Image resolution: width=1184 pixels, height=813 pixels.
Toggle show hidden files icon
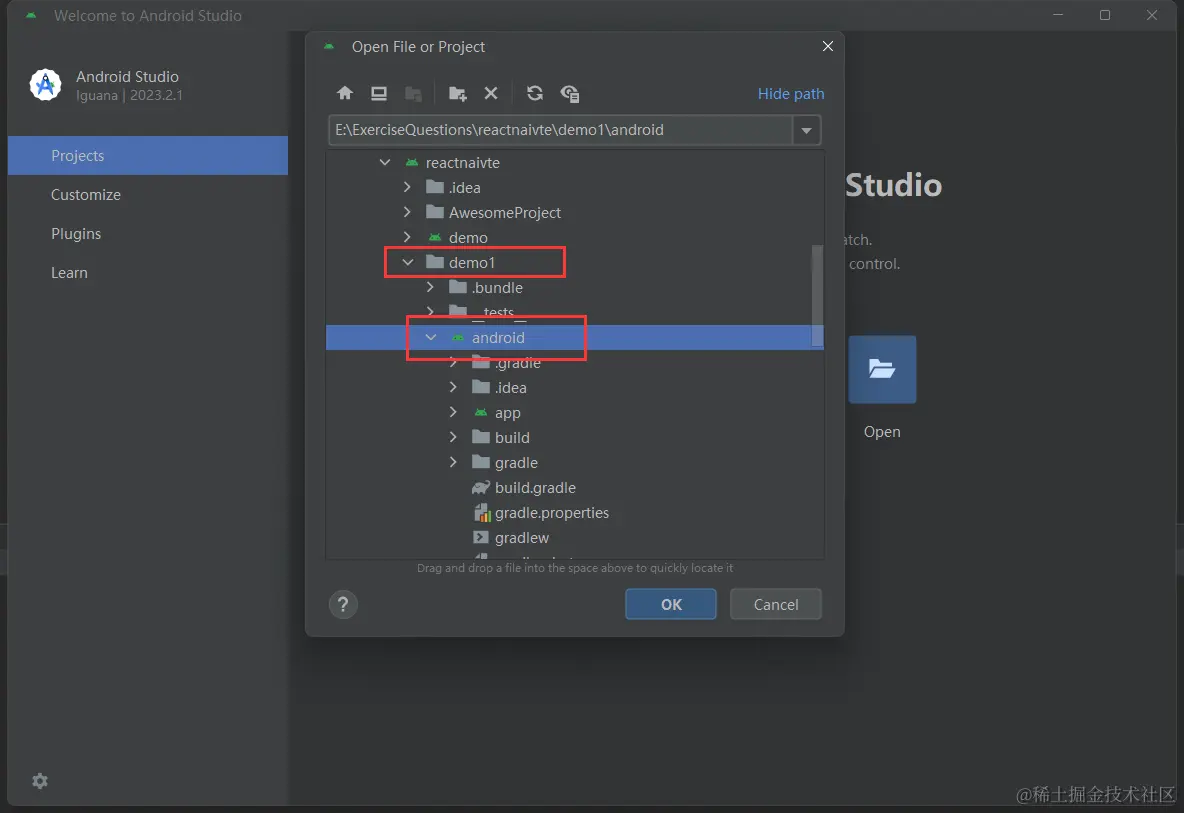tap(569, 94)
